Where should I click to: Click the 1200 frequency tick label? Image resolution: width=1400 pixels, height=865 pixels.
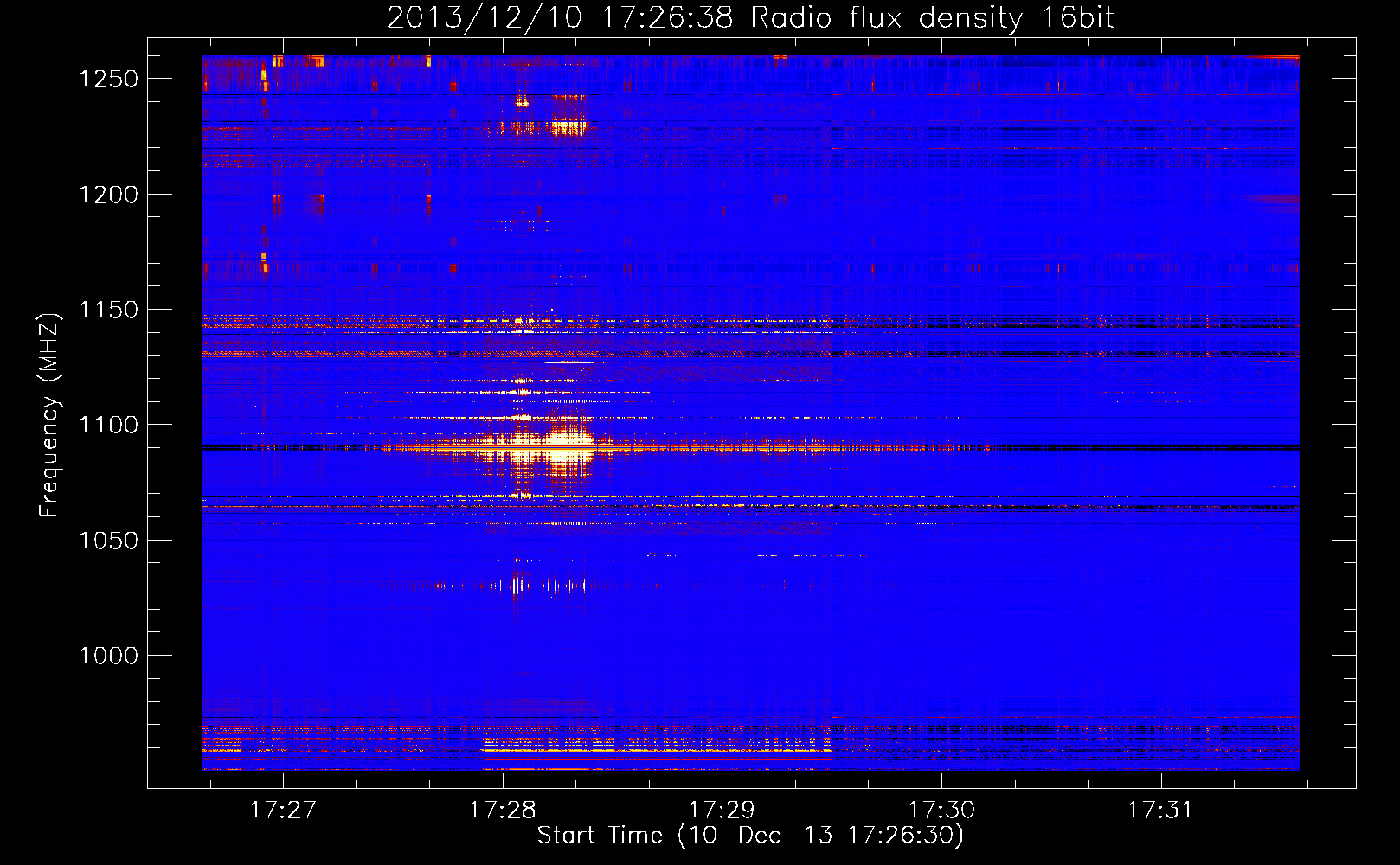108,195
